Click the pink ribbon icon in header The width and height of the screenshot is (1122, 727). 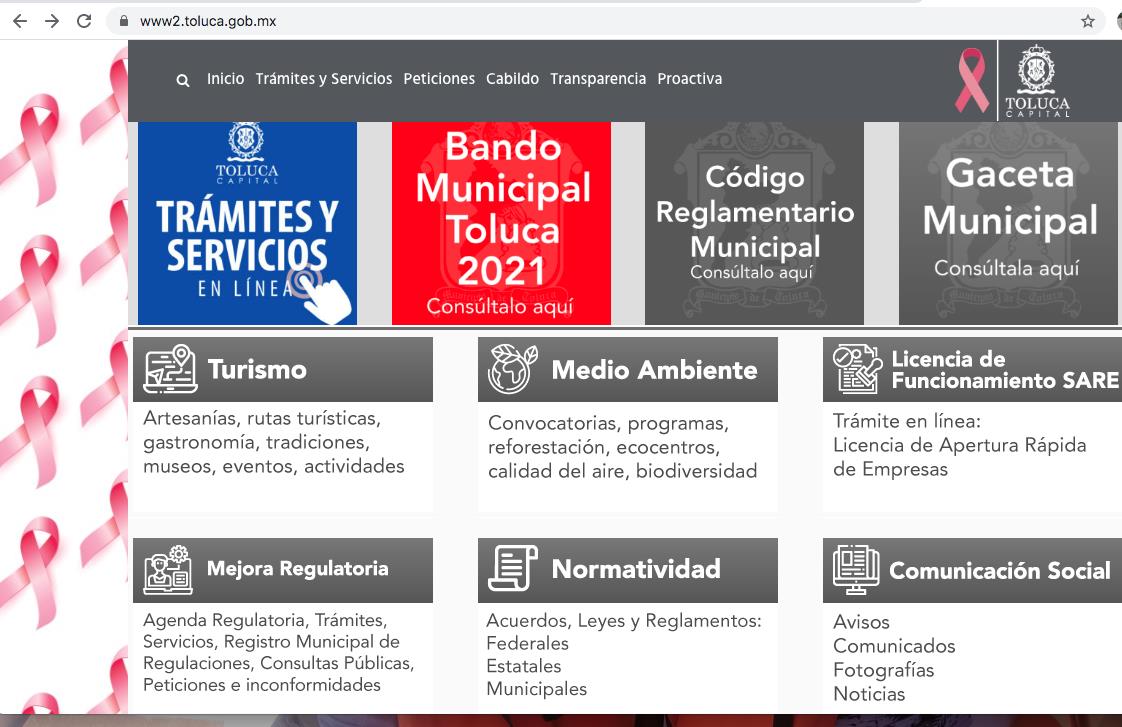(972, 80)
